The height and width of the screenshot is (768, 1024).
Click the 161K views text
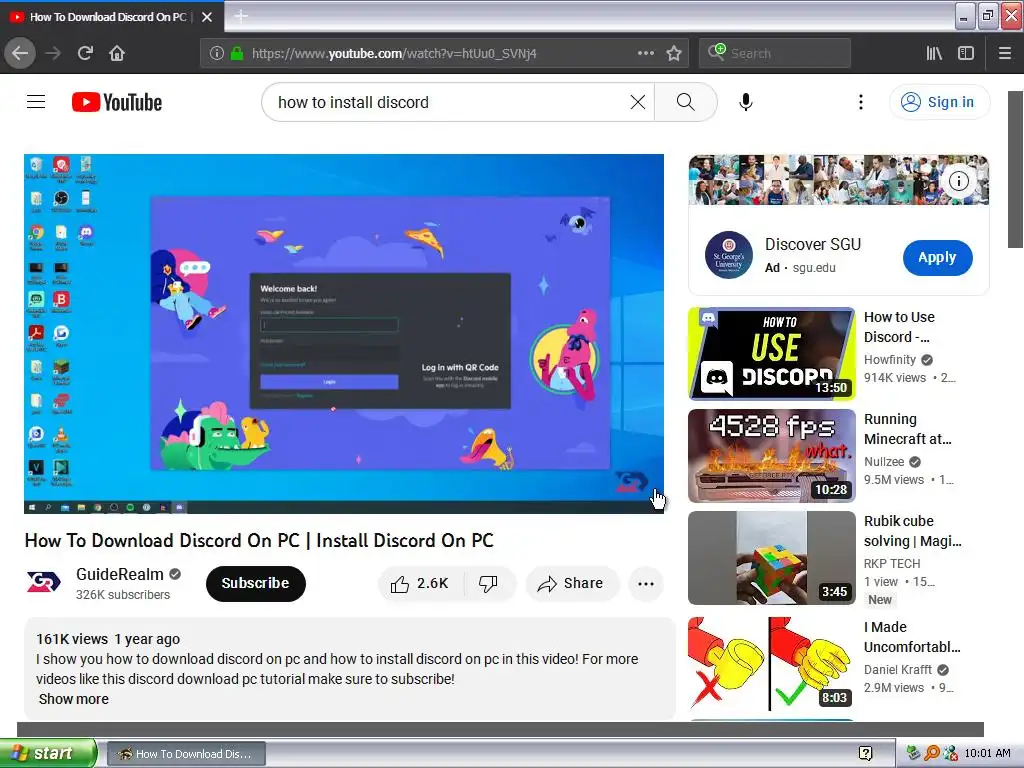(x=72, y=639)
